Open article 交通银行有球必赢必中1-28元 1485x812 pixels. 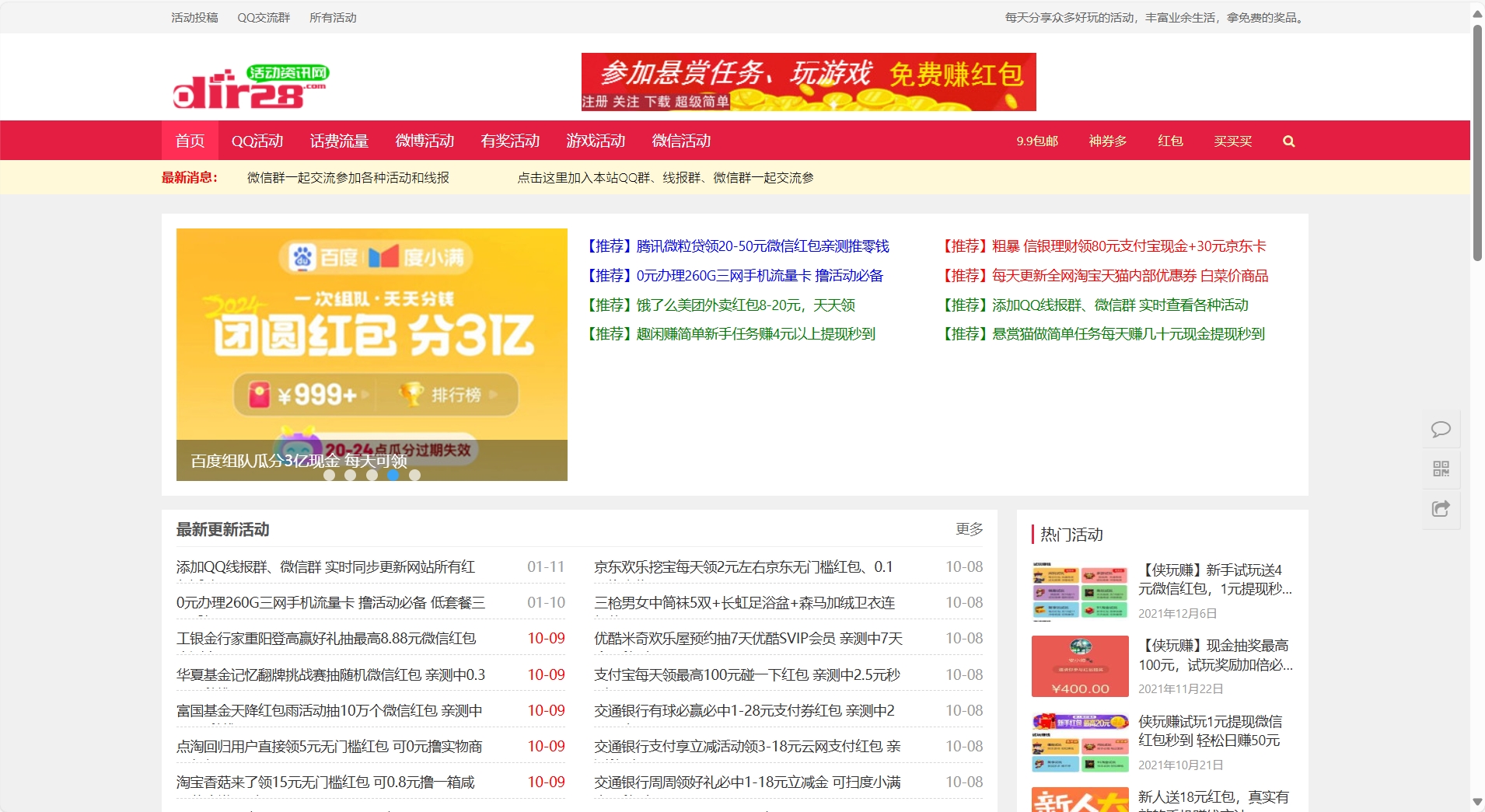744,711
